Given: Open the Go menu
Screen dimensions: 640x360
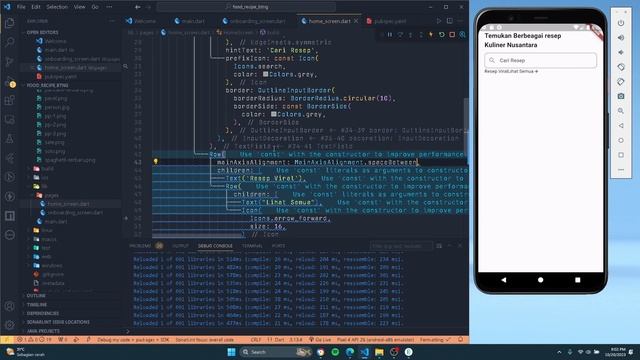Looking at the screenshot, I should tap(95, 7).
